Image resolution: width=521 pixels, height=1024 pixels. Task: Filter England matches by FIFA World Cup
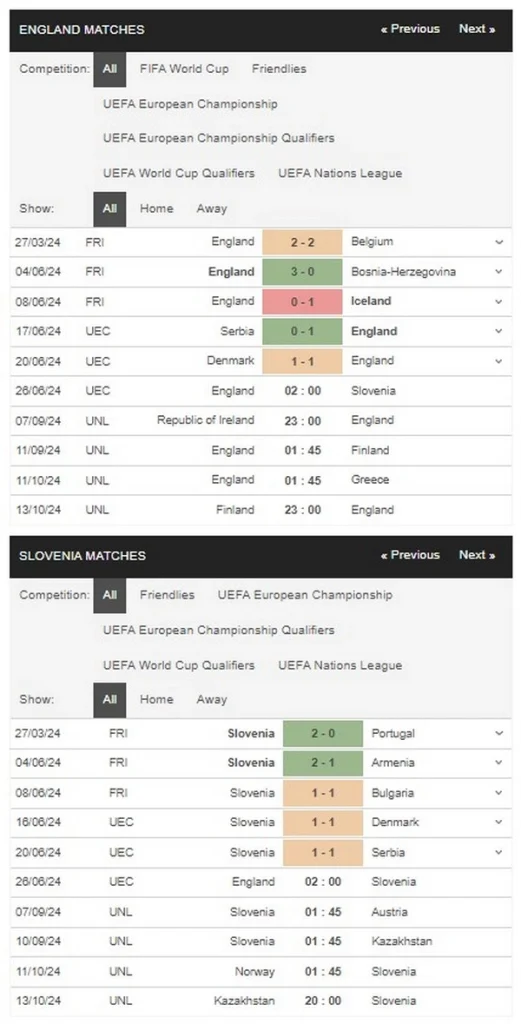(x=184, y=69)
